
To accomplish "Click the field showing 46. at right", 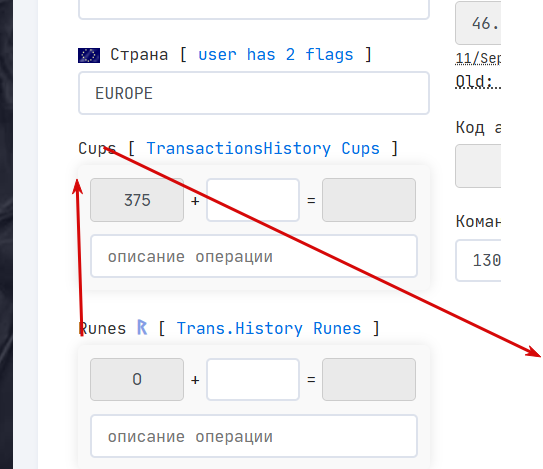I will coord(478,23).
